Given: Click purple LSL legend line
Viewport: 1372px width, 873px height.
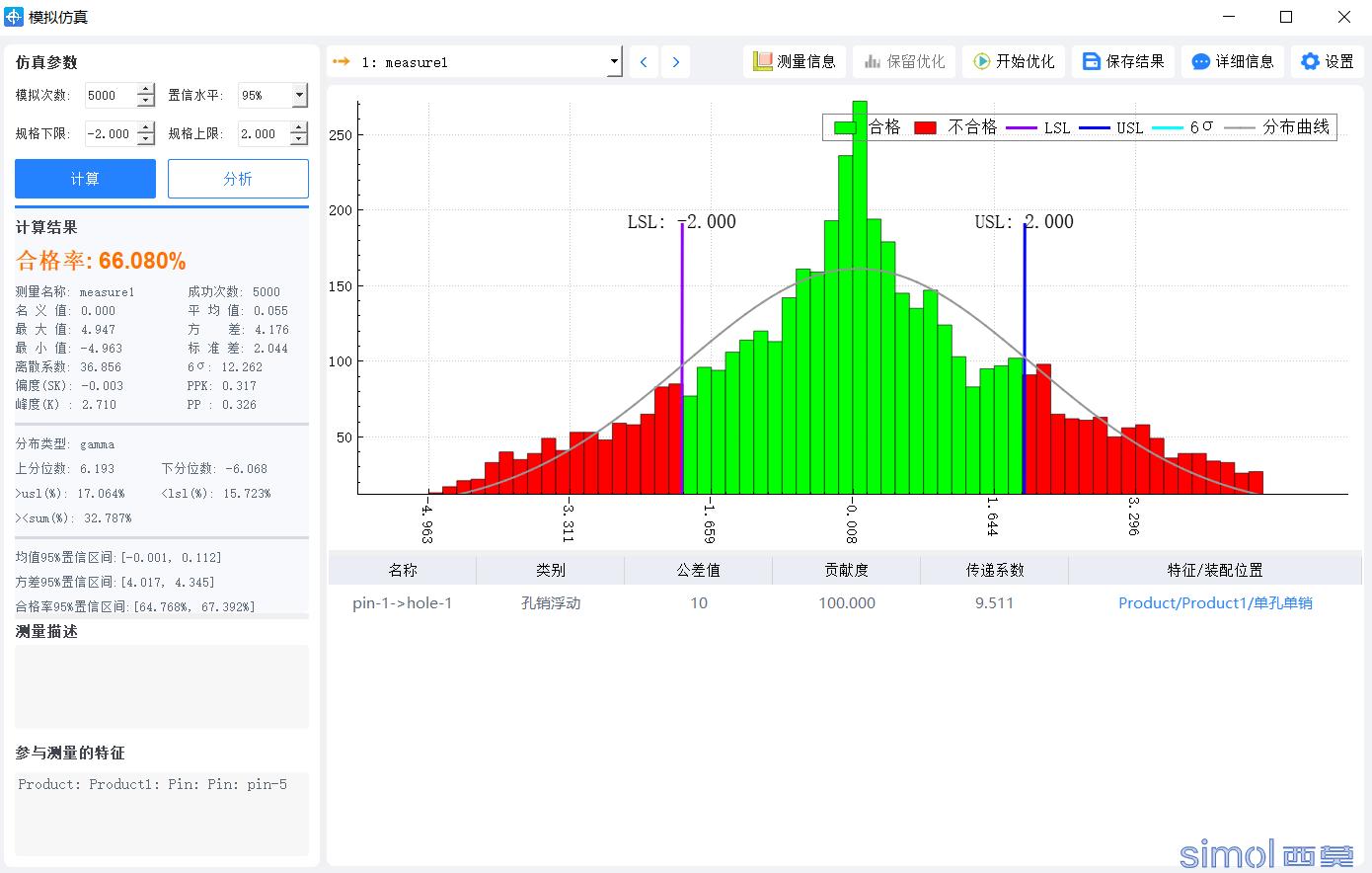Looking at the screenshot, I should 1022,127.
